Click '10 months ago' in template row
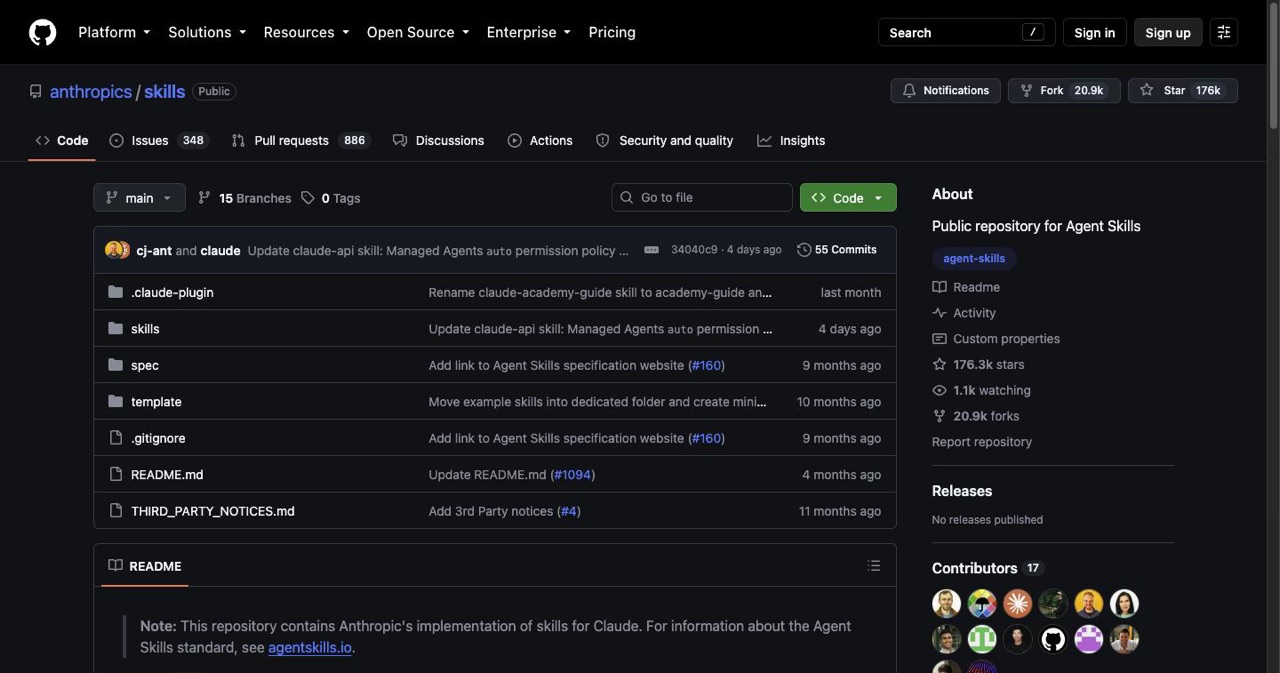Image resolution: width=1280 pixels, height=673 pixels. pos(839,401)
